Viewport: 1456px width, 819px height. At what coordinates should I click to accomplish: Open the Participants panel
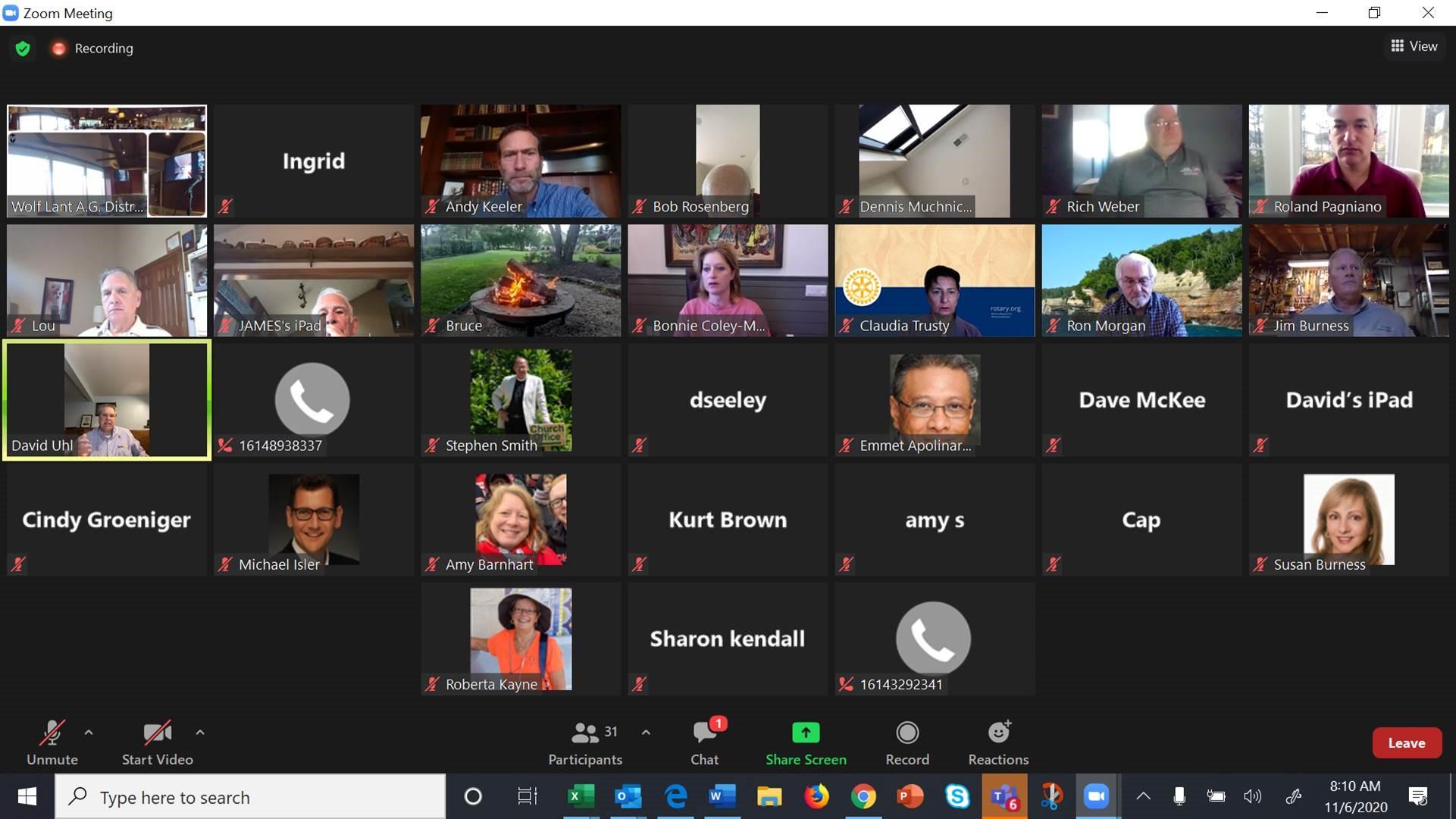point(585,743)
